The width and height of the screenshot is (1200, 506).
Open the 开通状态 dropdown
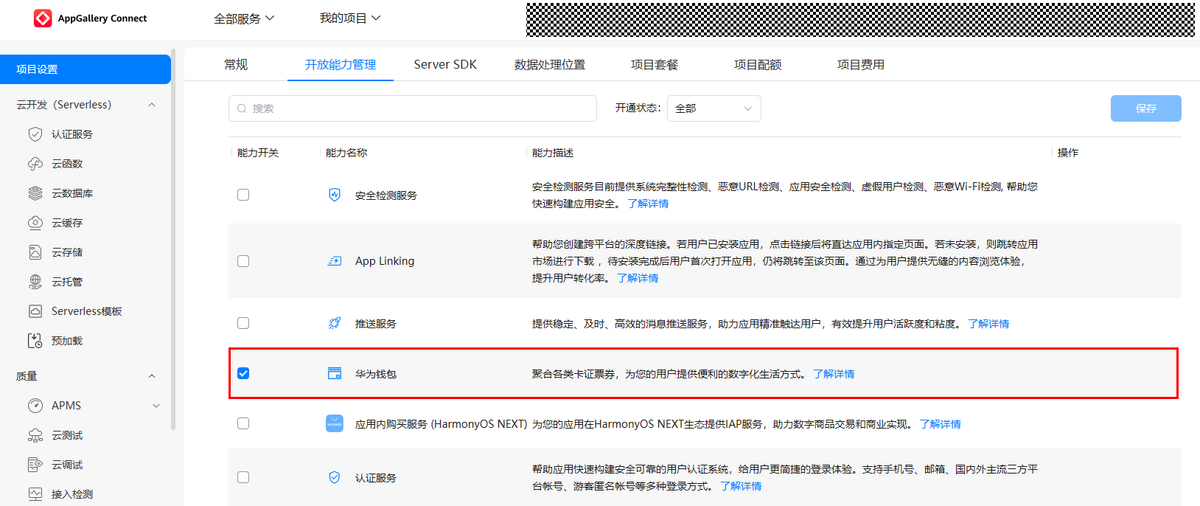pyautogui.click(x=714, y=109)
